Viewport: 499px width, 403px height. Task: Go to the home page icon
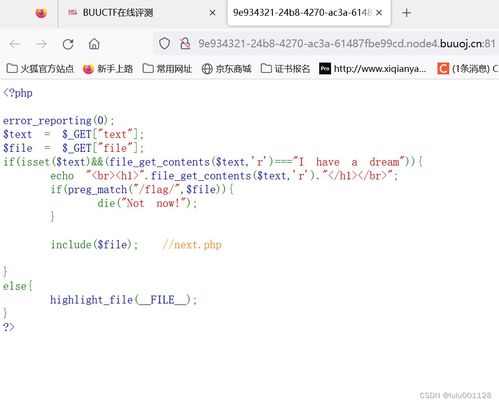(x=94, y=44)
